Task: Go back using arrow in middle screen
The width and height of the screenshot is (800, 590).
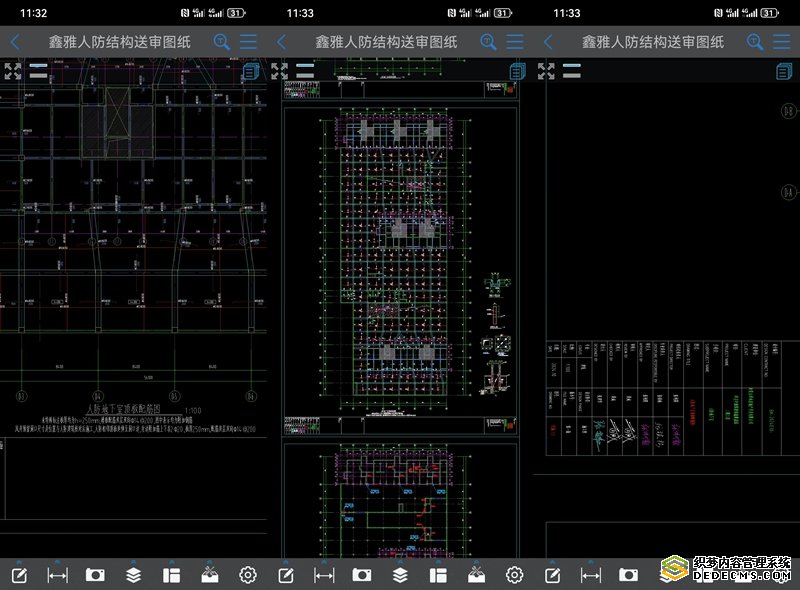Action: coord(281,42)
